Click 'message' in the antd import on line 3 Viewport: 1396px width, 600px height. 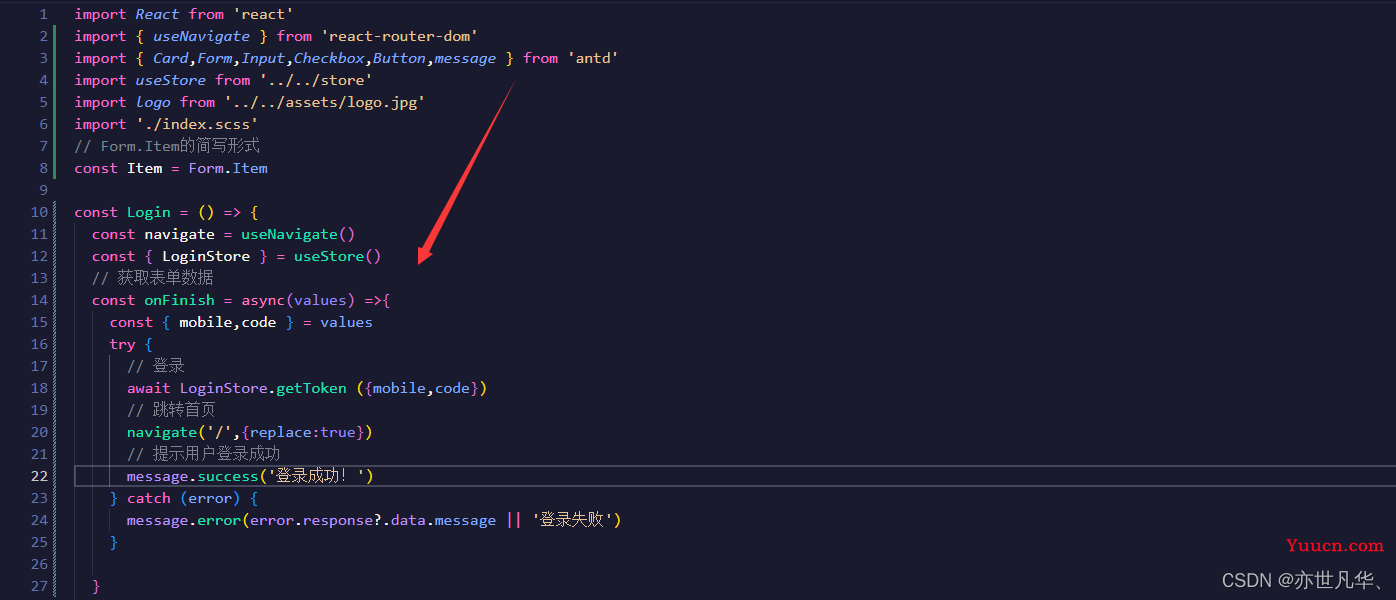tap(465, 58)
